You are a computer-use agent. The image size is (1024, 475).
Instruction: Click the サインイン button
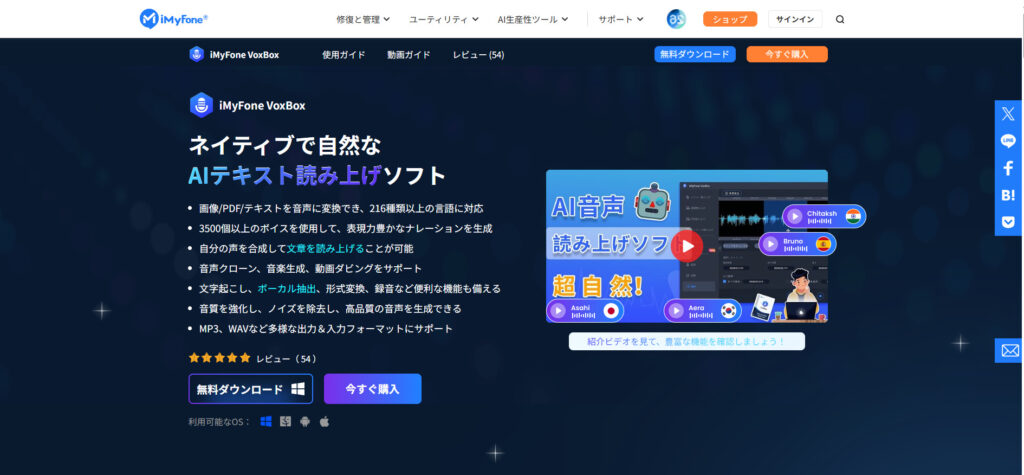coord(795,19)
